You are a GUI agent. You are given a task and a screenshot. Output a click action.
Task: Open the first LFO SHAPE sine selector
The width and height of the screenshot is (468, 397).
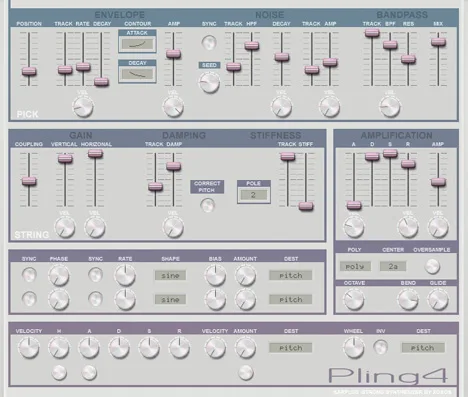170,275
